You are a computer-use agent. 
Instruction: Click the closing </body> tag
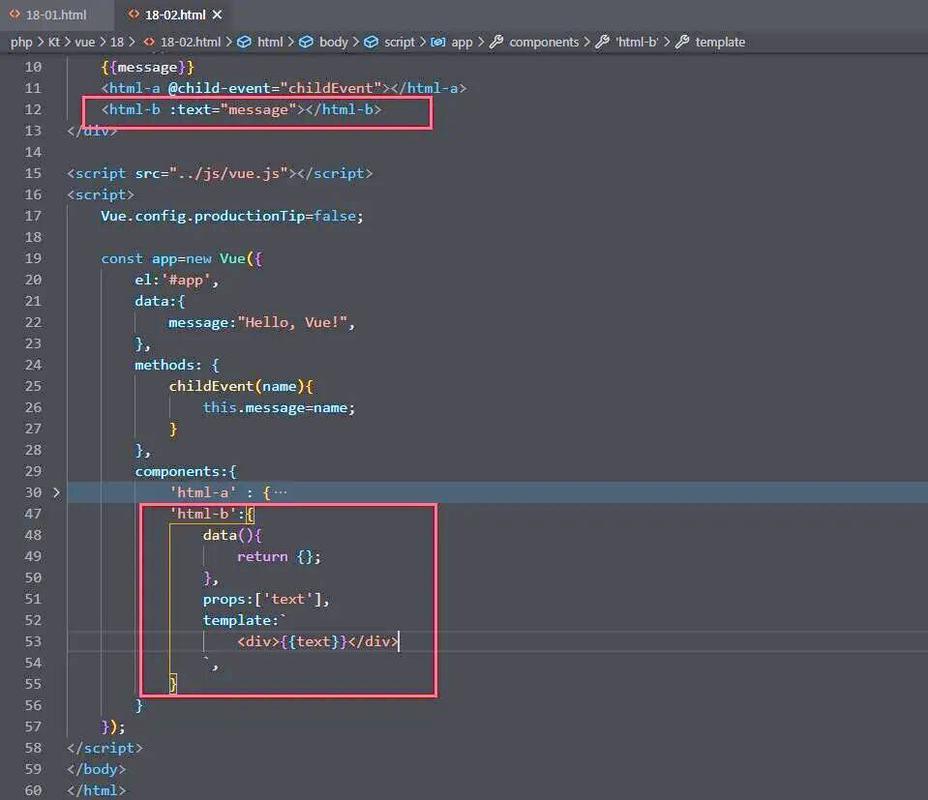tap(96, 769)
